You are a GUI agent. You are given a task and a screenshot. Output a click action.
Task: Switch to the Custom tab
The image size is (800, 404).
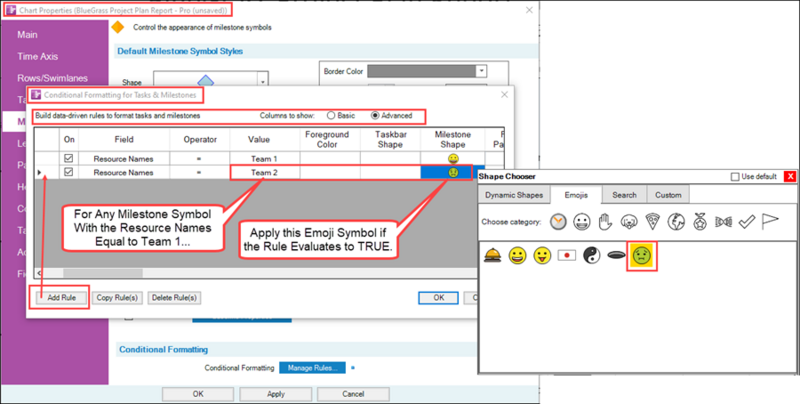pyautogui.click(x=668, y=195)
